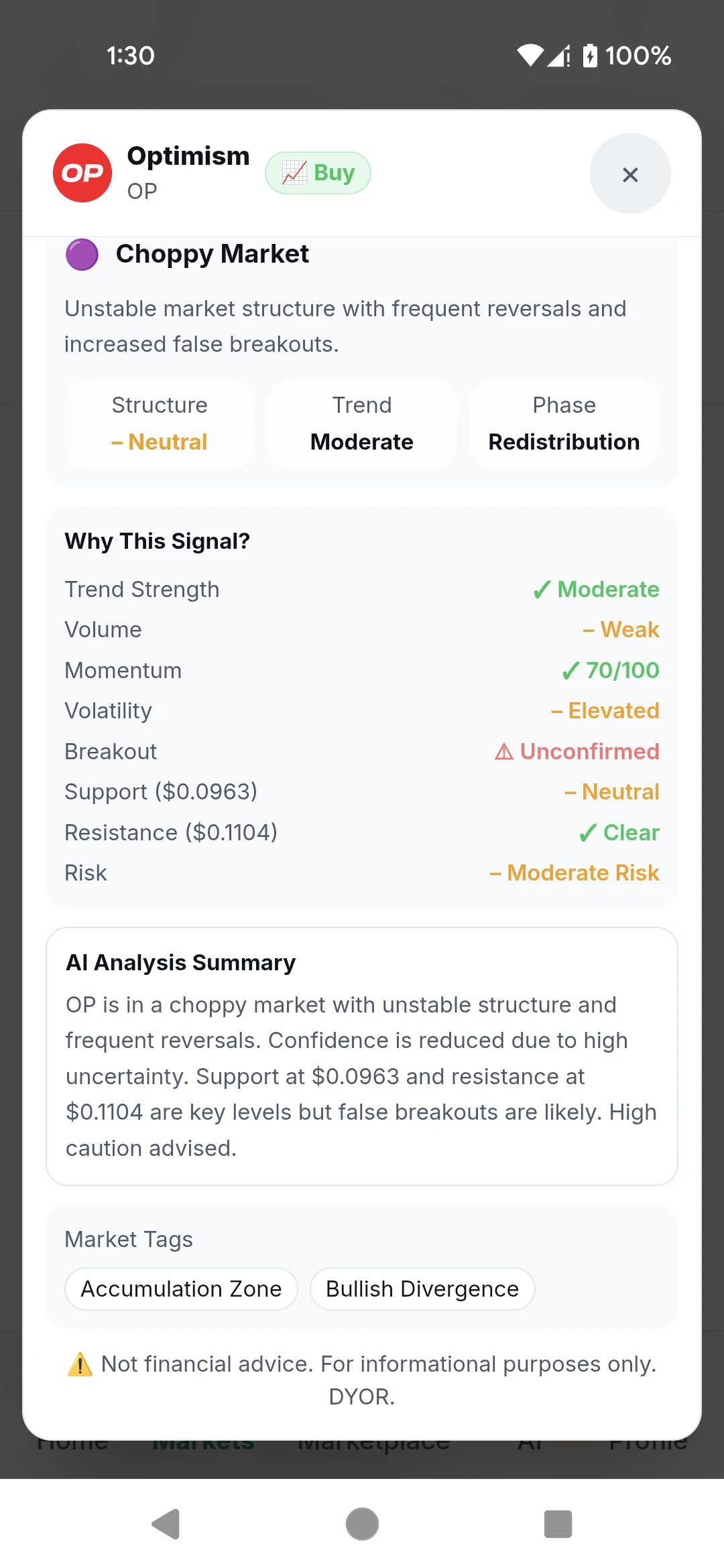Tap the Android home circle button
This screenshot has width=724, height=1568.
pos(362,1524)
